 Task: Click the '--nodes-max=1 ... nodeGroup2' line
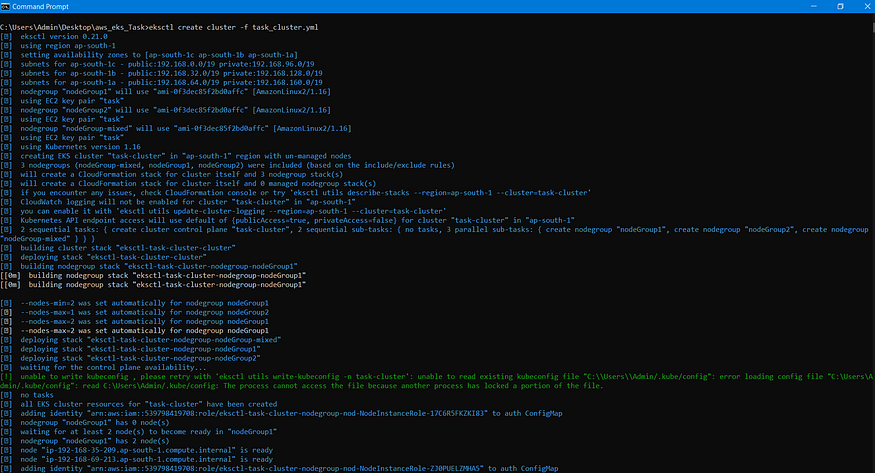145,312
